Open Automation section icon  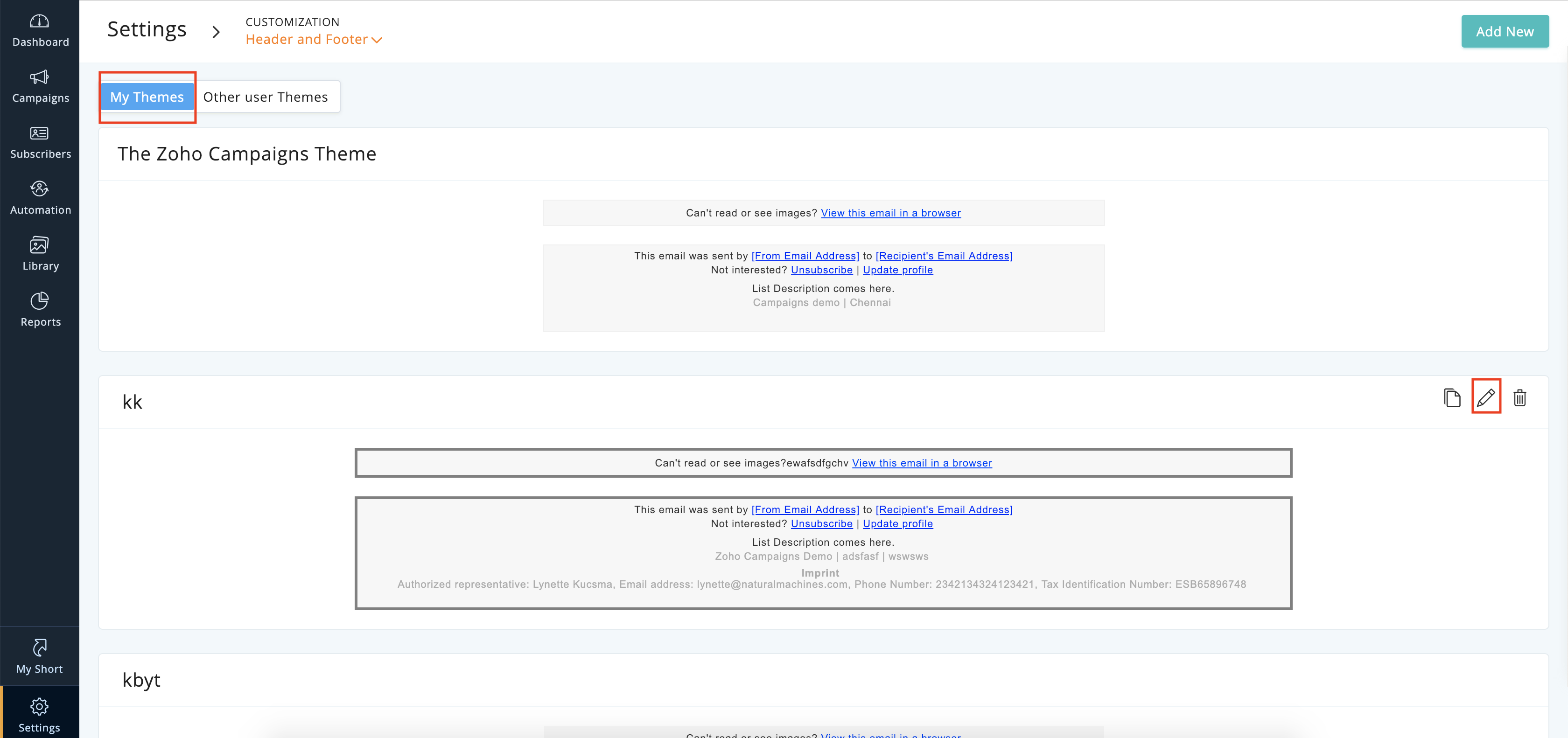tap(40, 189)
